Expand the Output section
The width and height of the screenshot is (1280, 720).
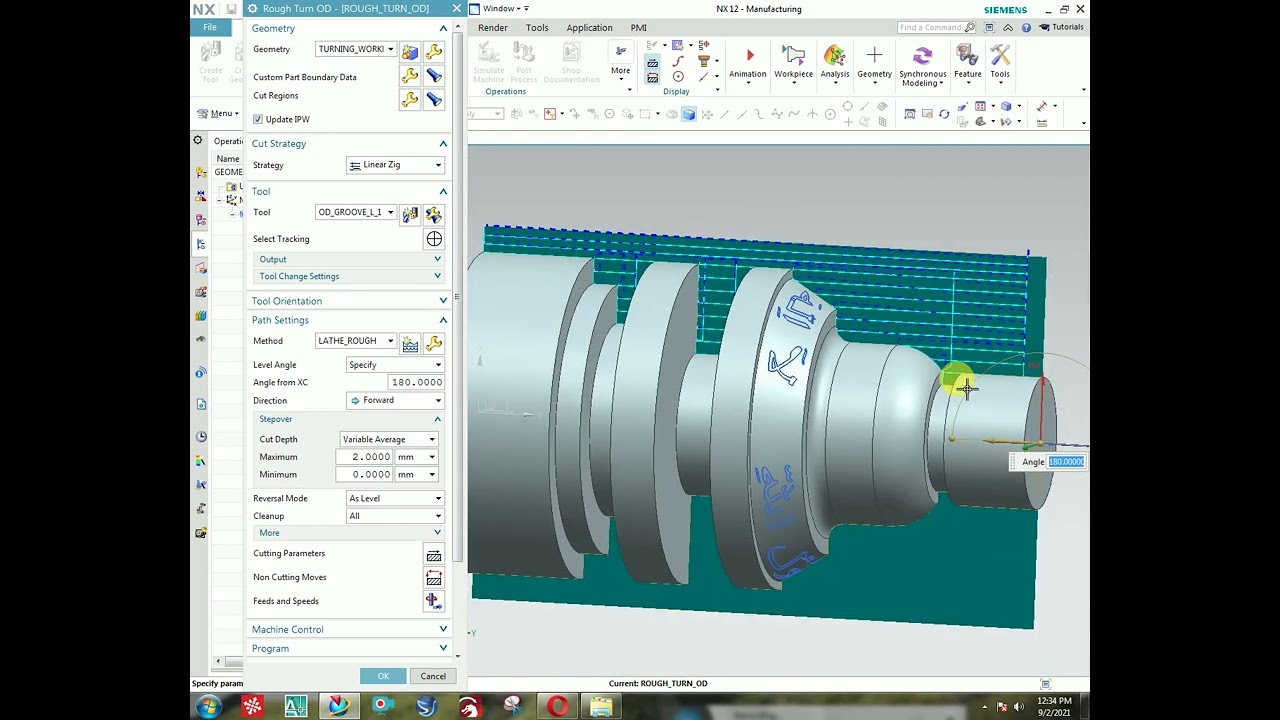[x=348, y=259]
